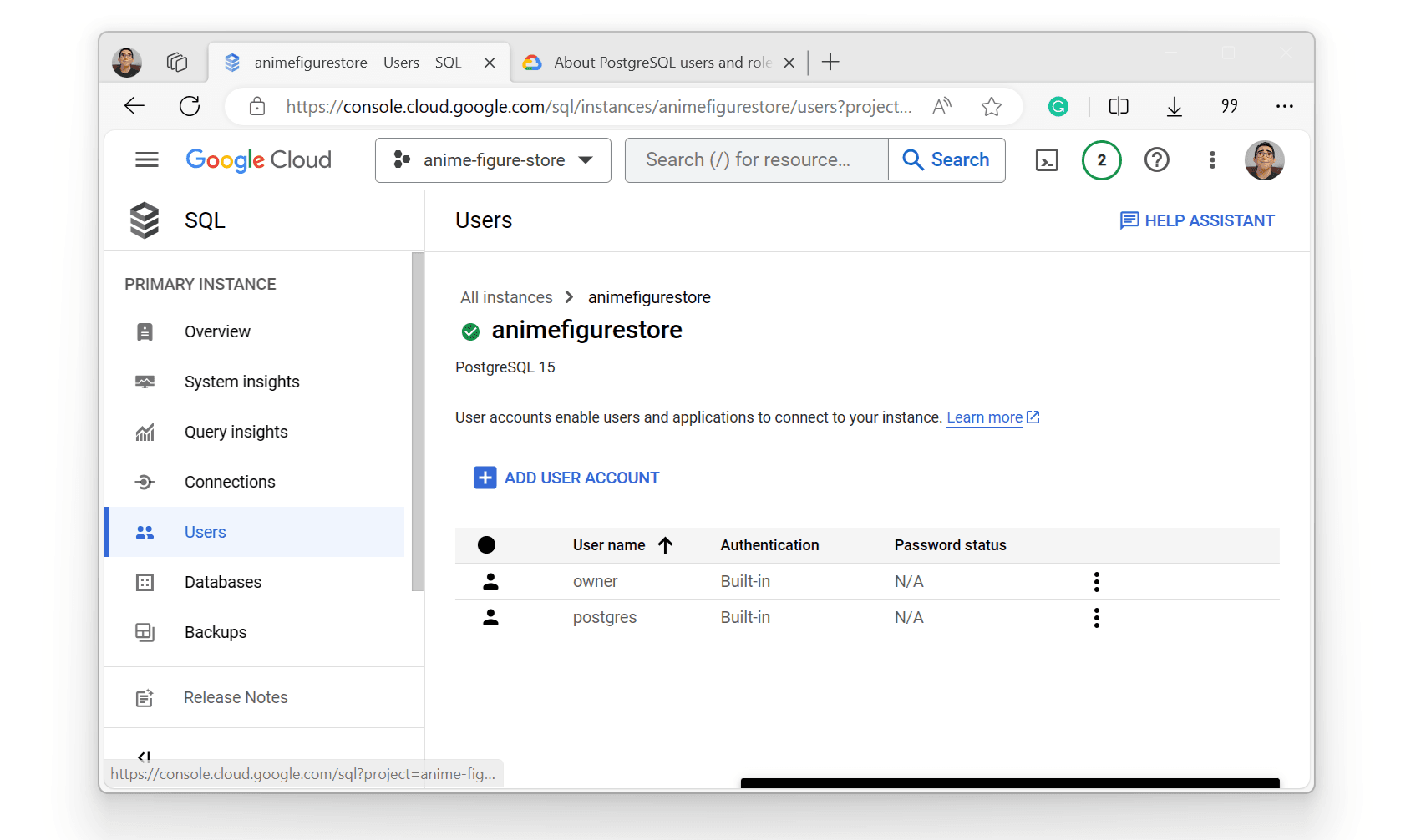
Task: Open browser Settings and more ellipsis
Action: tap(1285, 106)
